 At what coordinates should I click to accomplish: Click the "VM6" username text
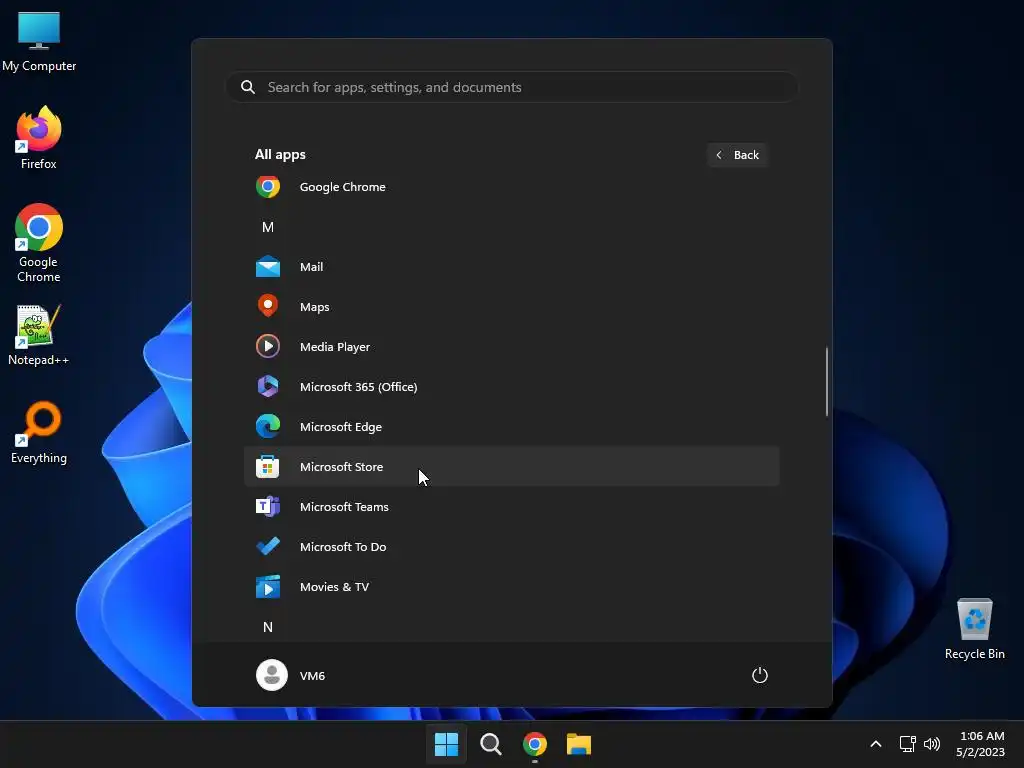click(x=312, y=676)
